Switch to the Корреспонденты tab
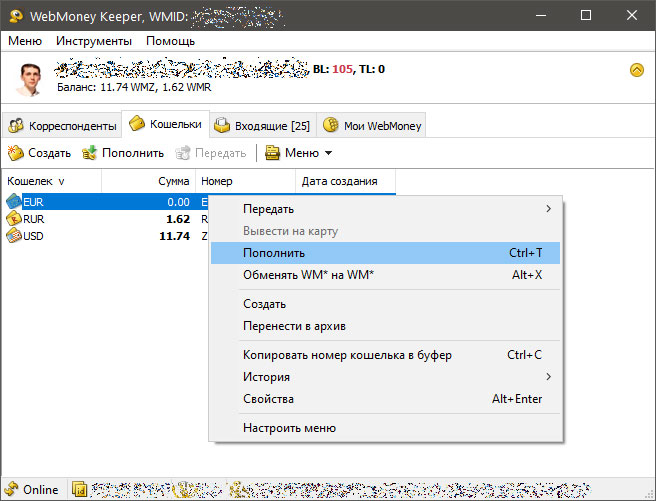Screen dimensions: 656x501 point(62,125)
